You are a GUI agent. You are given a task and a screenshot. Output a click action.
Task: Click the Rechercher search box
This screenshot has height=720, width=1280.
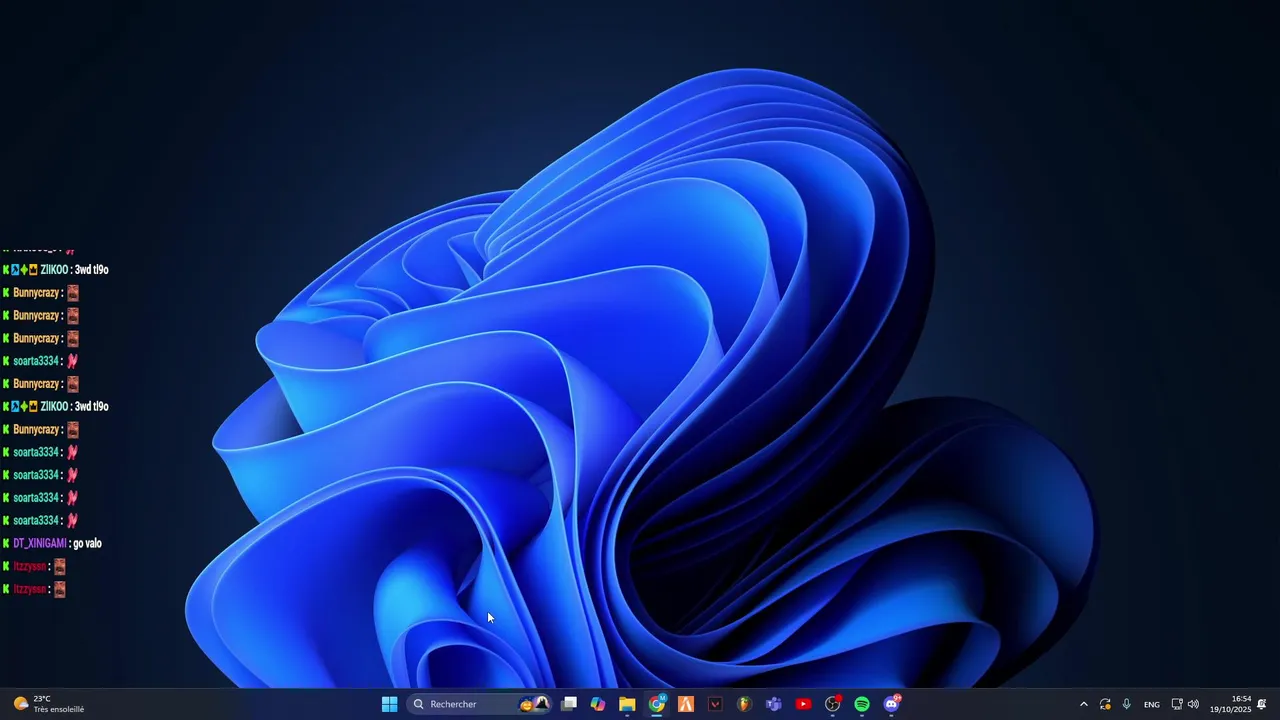click(x=481, y=704)
